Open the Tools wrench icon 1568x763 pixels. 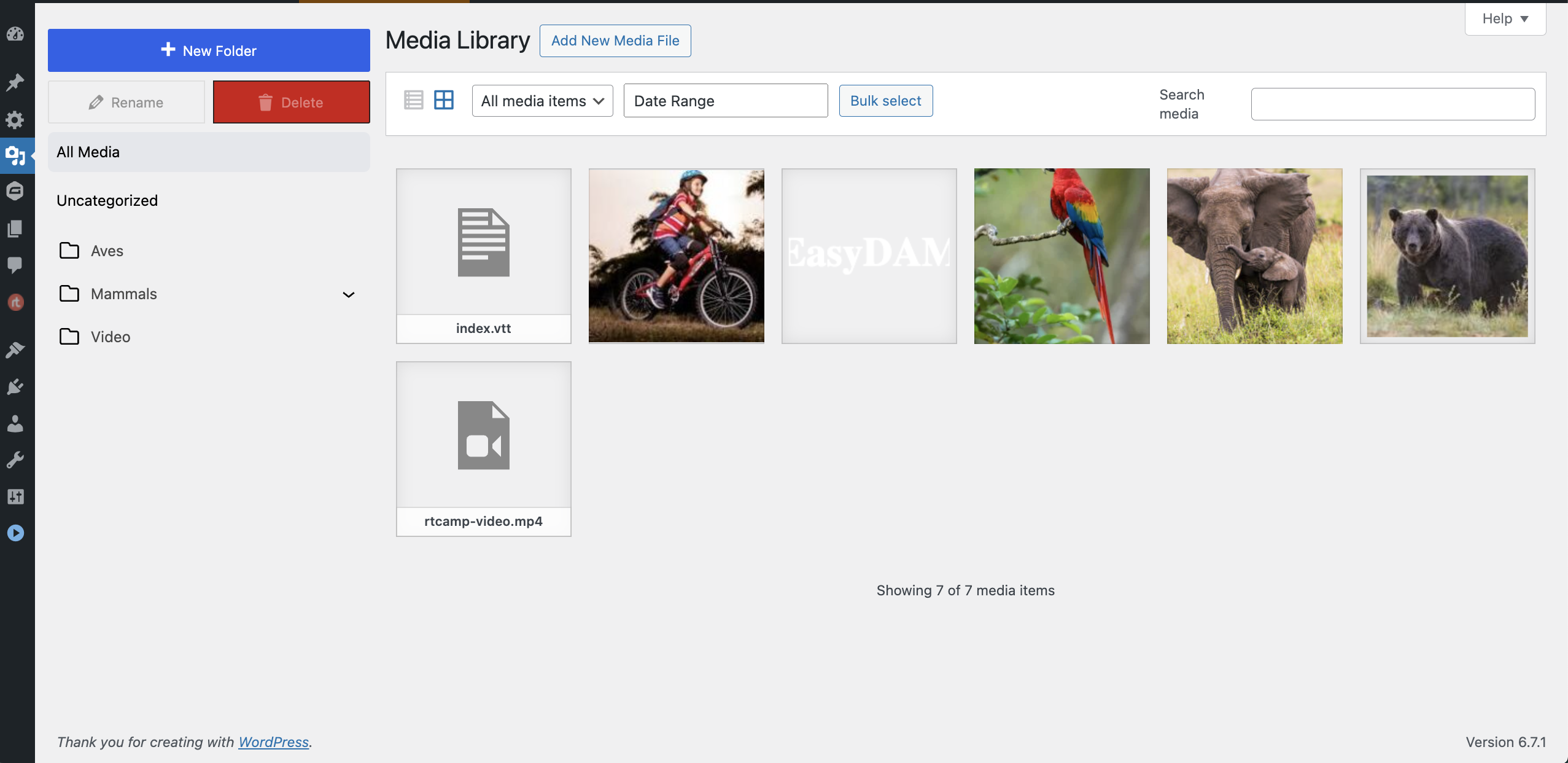(x=15, y=460)
